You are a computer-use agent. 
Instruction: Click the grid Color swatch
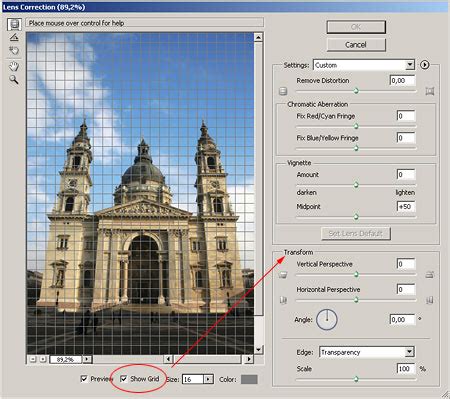coord(249,379)
